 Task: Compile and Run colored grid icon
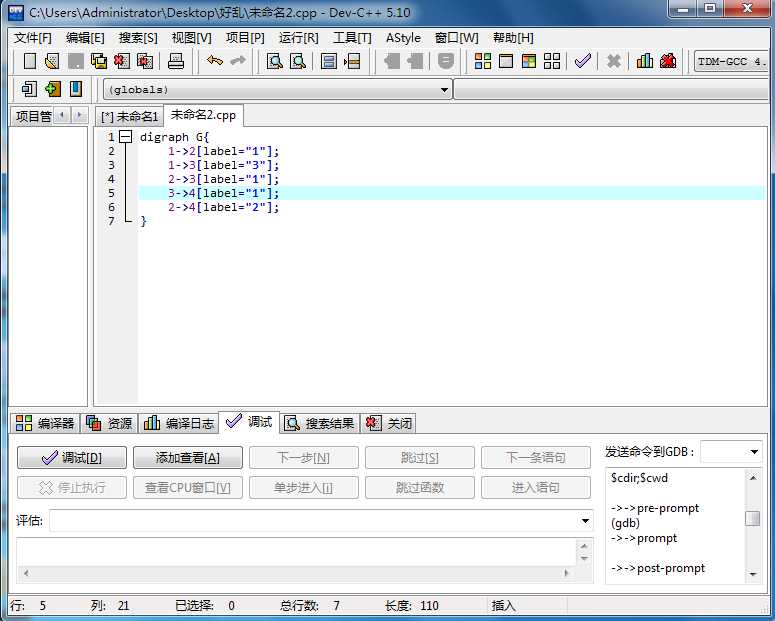pyautogui.click(x=529, y=61)
